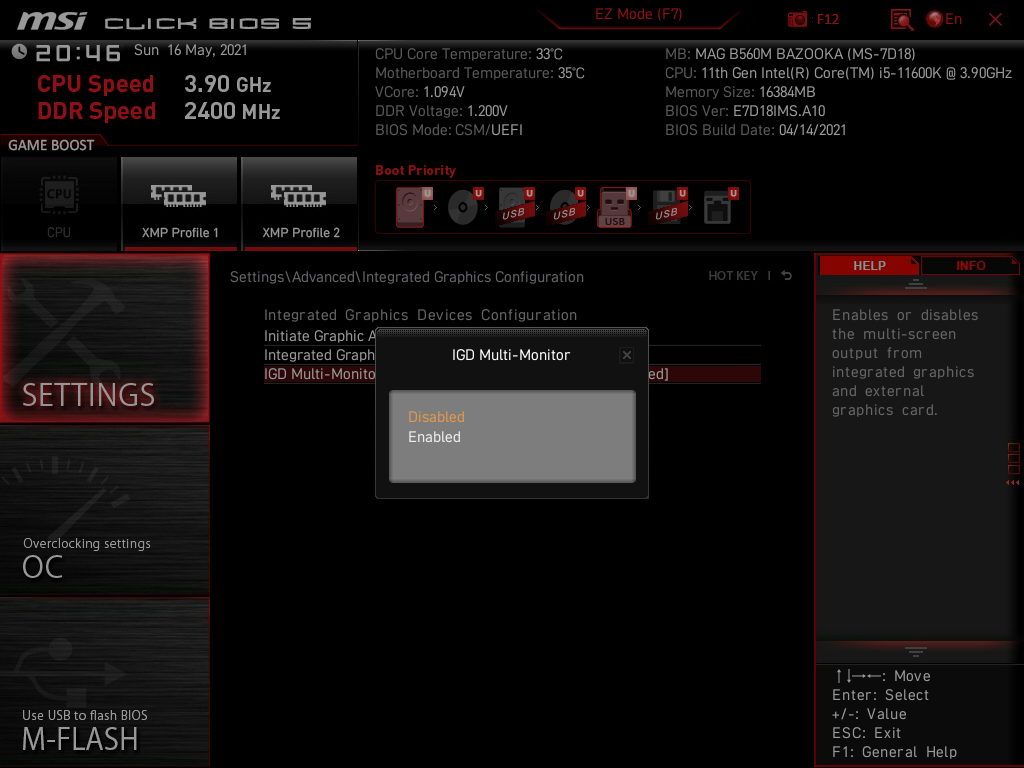Click the CPU Speed 3.90 GHz value
The height and width of the screenshot is (768, 1024).
(x=227, y=84)
